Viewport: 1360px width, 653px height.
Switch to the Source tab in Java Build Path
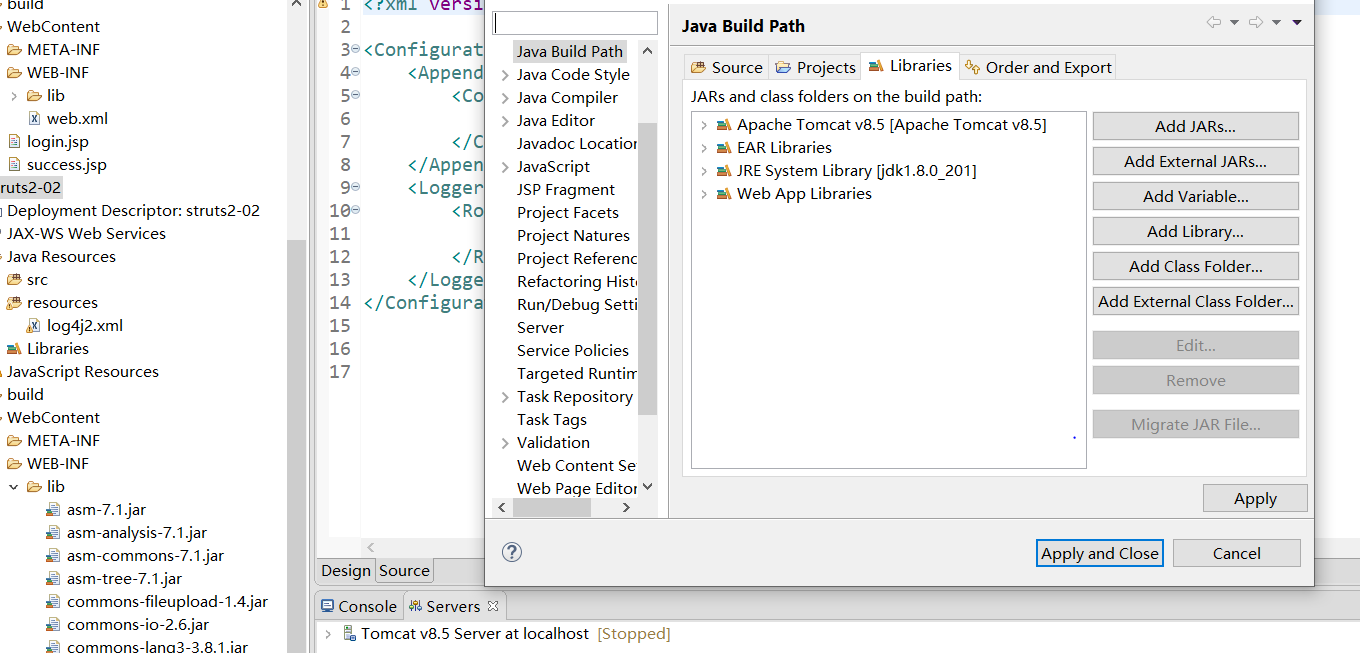(727, 67)
